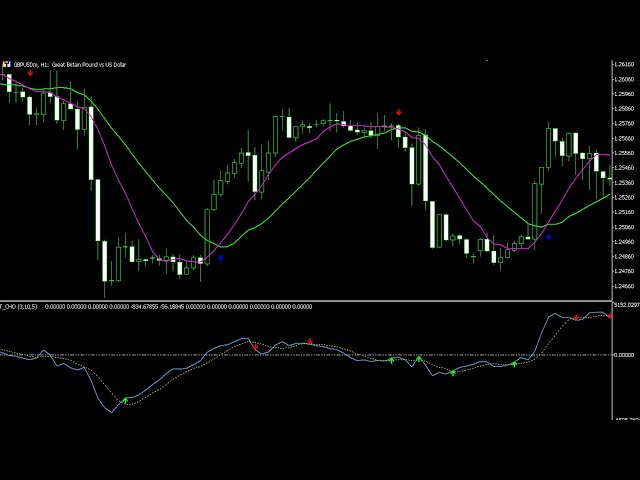
Task: Click the rightmost red arrow in indicator window
Action: [609, 316]
